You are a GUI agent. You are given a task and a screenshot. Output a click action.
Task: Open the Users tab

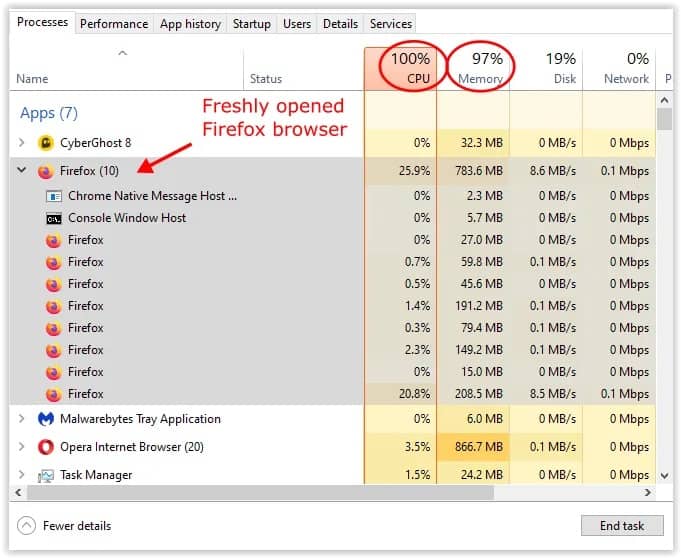click(x=297, y=24)
